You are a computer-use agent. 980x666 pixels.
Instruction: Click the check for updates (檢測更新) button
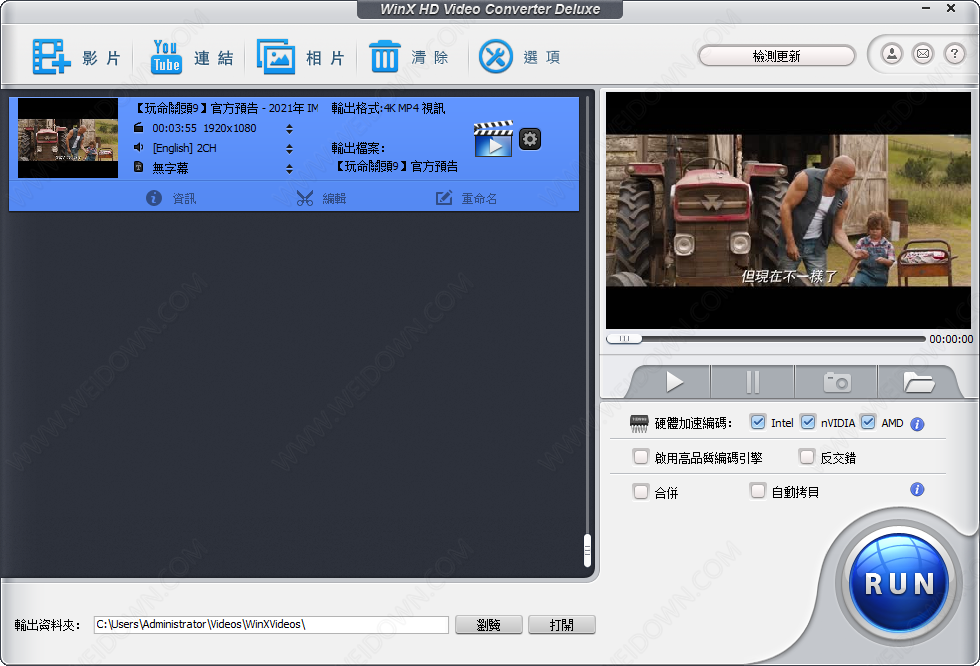click(x=776, y=56)
